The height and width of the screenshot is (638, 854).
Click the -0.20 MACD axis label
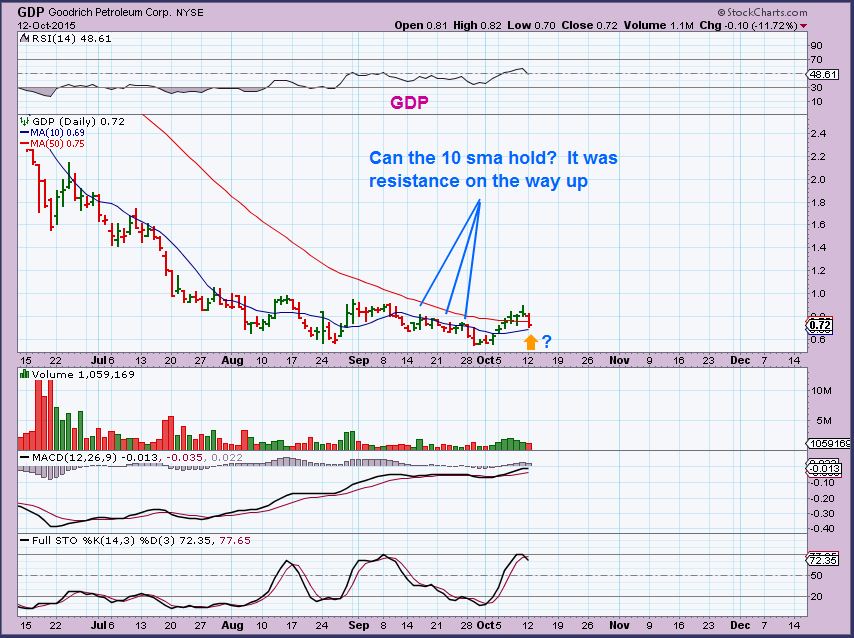coord(822,499)
